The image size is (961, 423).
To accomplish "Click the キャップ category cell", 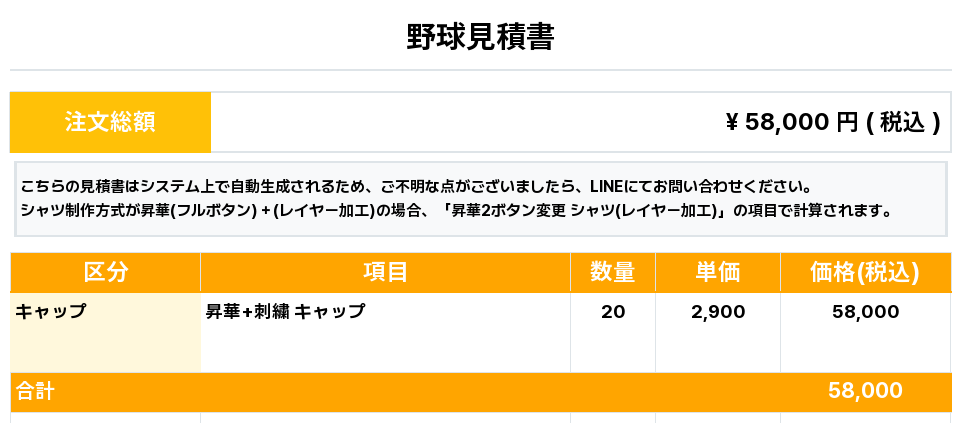I will click(51, 312).
